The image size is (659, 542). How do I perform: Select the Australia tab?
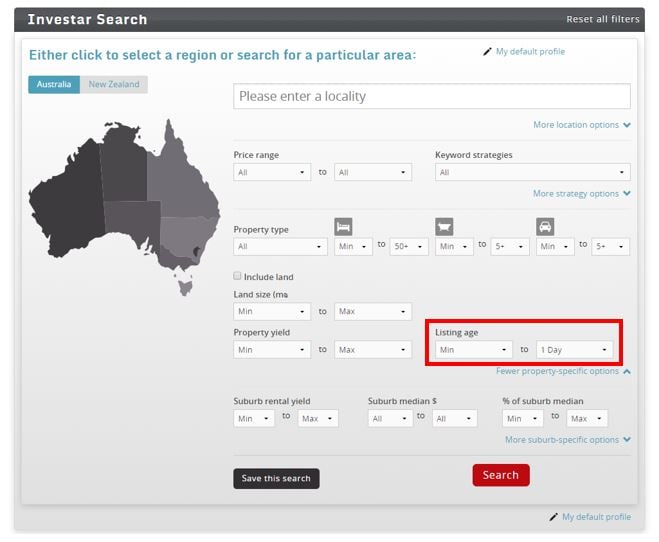point(54,84)
